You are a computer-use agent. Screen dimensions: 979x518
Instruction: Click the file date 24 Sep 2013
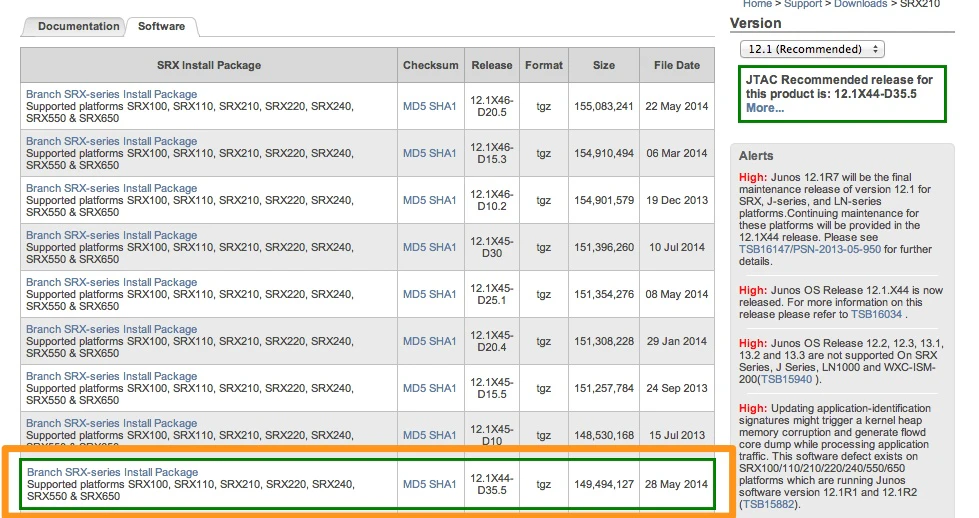click(x=677, y=388)
